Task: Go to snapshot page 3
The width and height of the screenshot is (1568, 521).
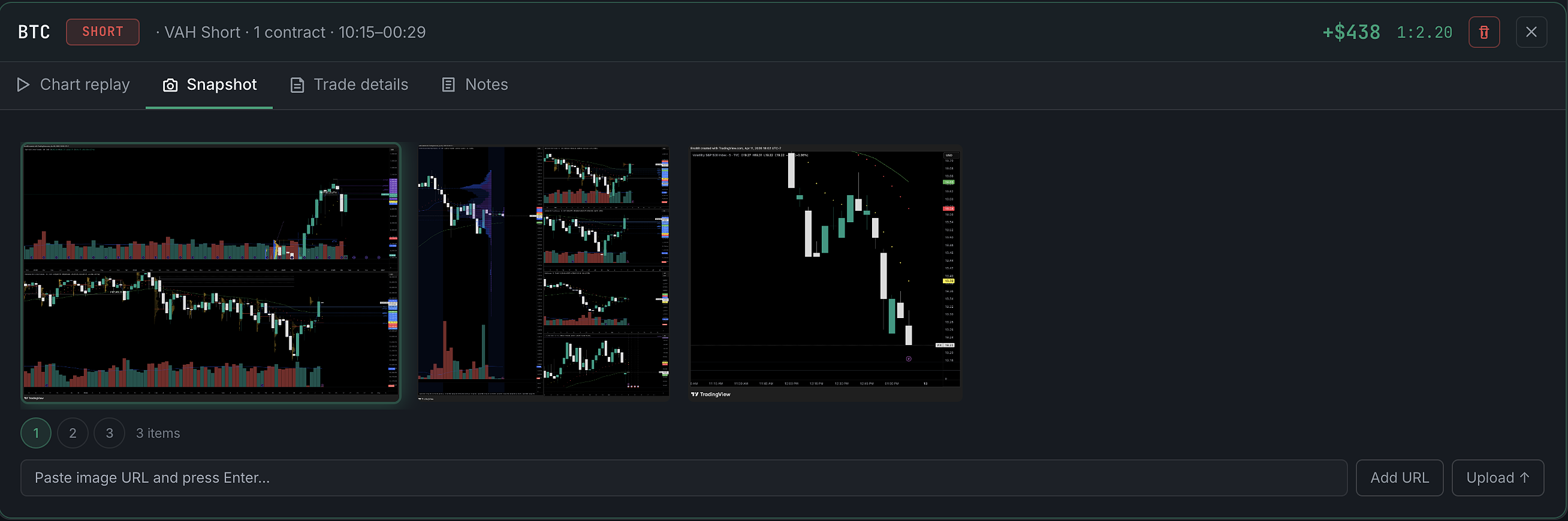Action: pos(110,433)
